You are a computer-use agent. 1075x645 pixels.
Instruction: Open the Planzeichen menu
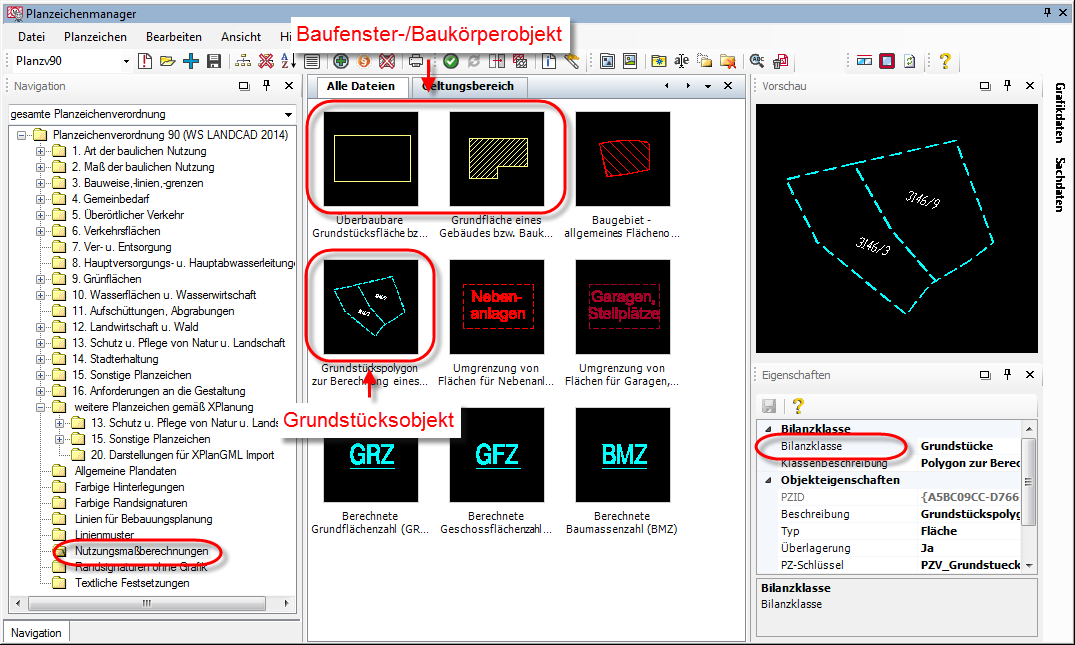tap(95, 37)
